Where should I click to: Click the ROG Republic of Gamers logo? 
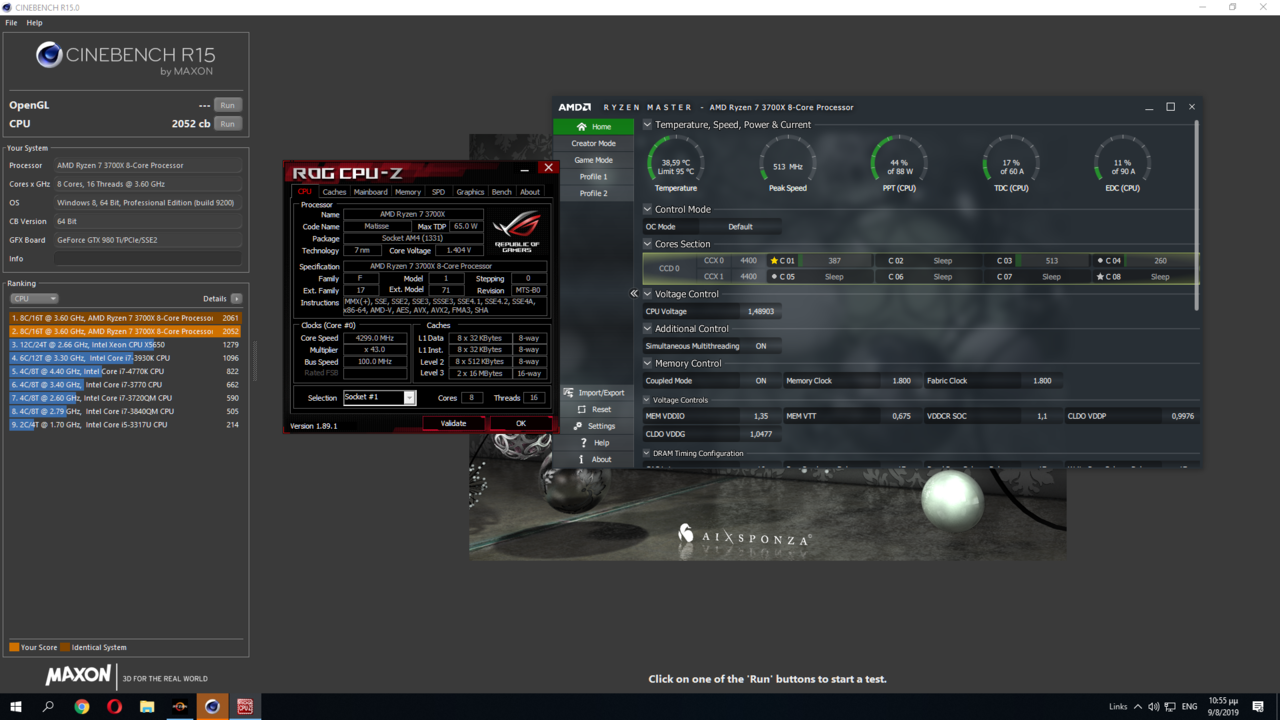(x=517, y=231)
